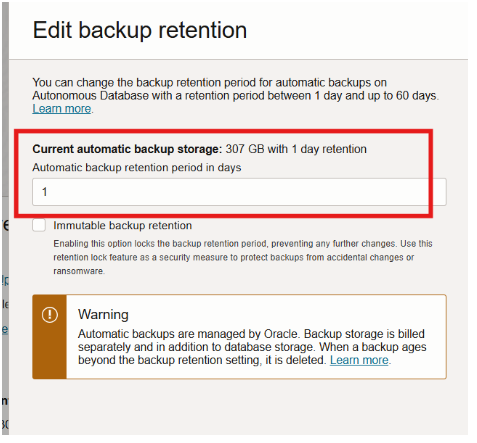Click '307 GB with 1 day retention' text

(x=296, y=149)
